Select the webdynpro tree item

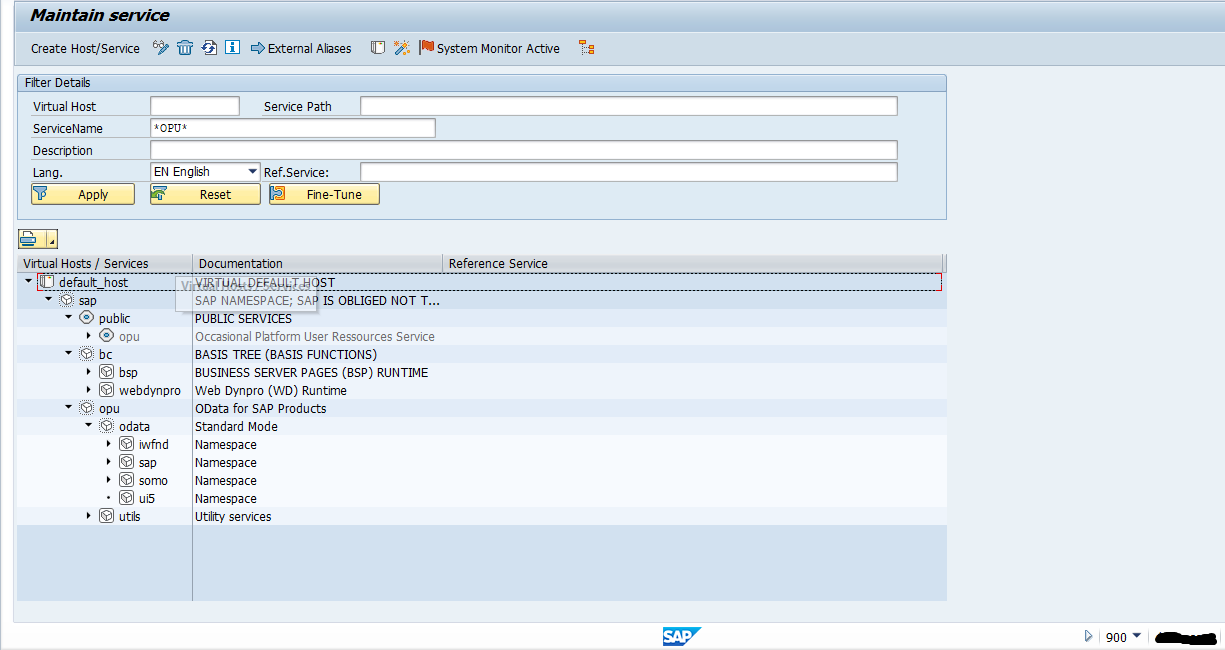149,391
